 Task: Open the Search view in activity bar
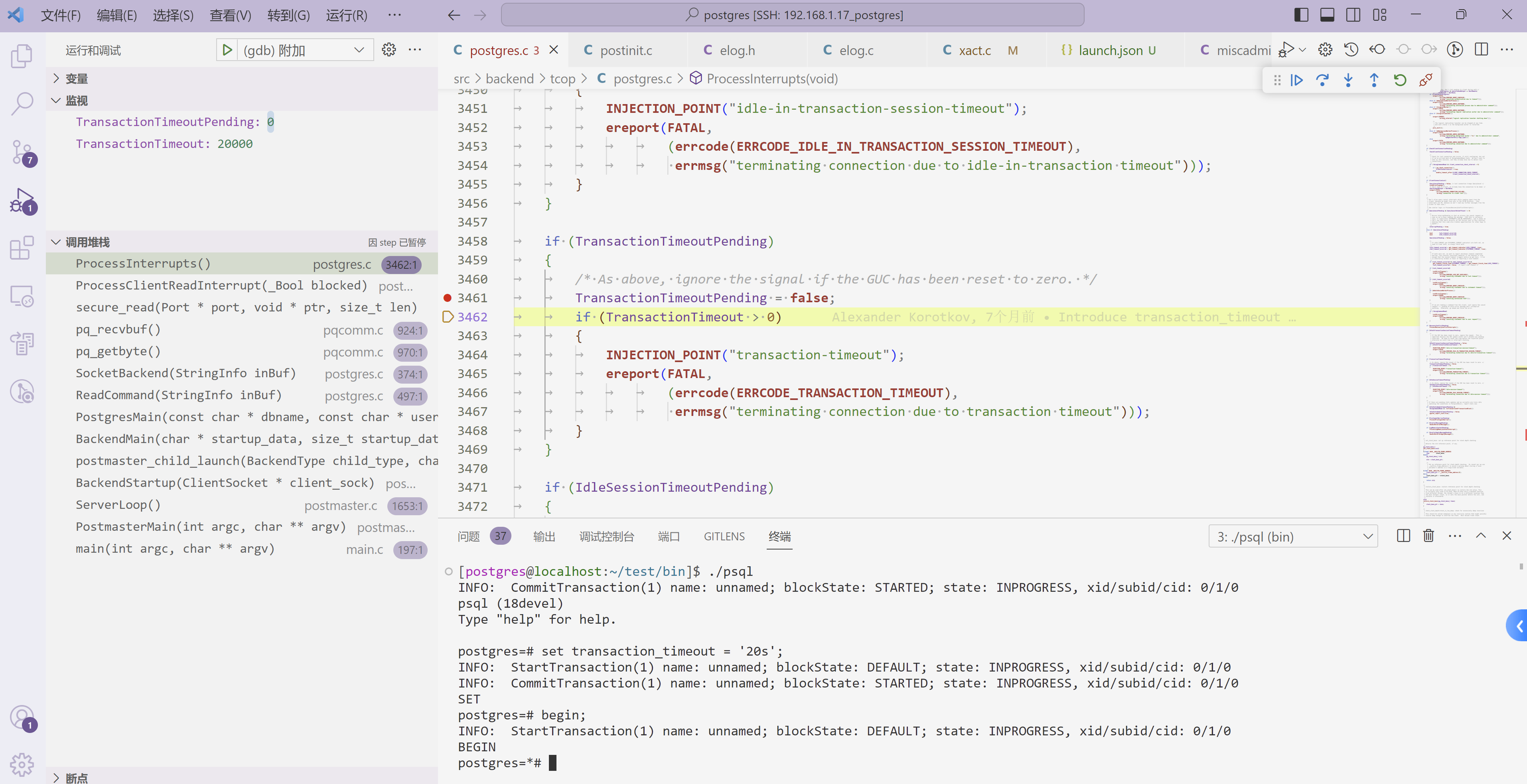(22, 103)
